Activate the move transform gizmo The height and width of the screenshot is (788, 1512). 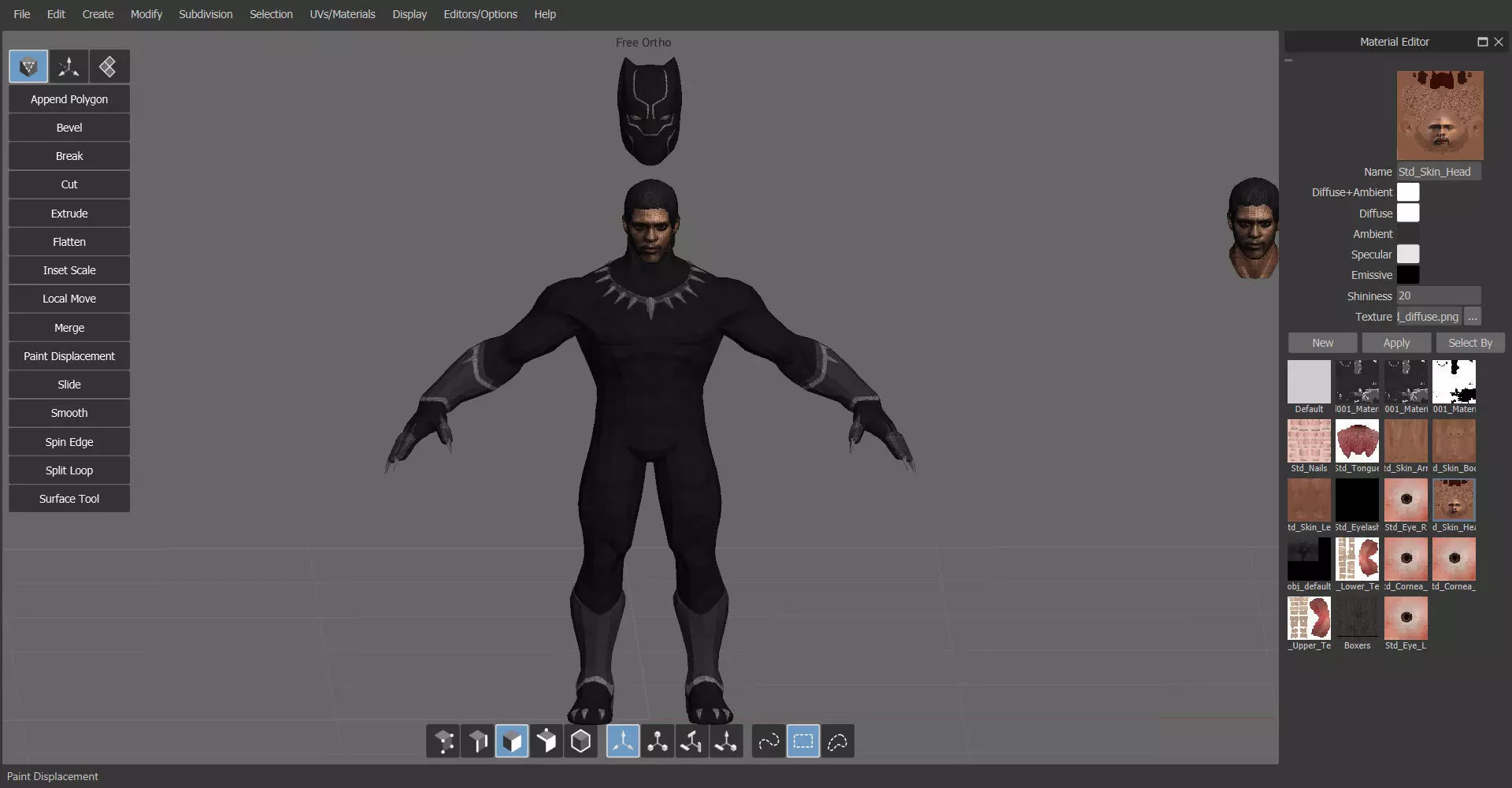623,742
